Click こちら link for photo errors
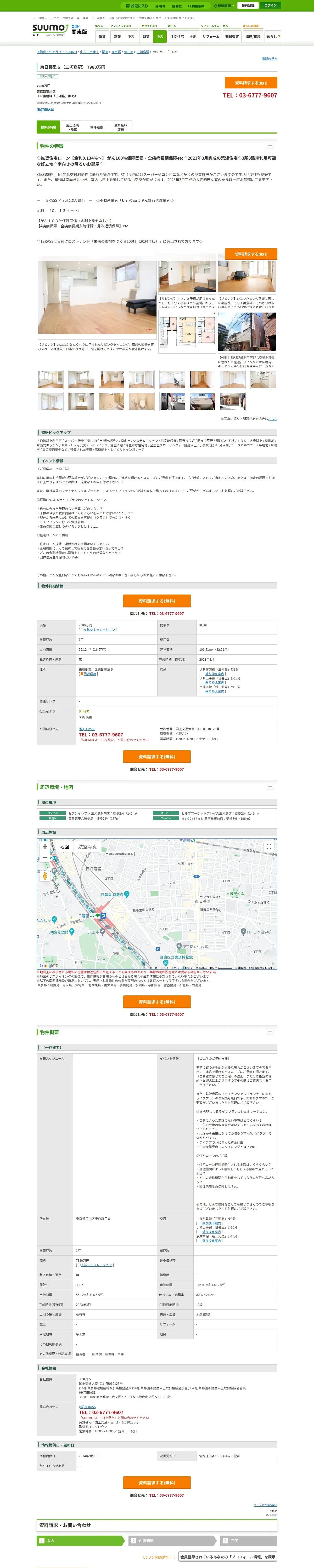Image resolution: width=314 pixels, height=1568 pixels. pyautogui.click(x=273, y=419)
